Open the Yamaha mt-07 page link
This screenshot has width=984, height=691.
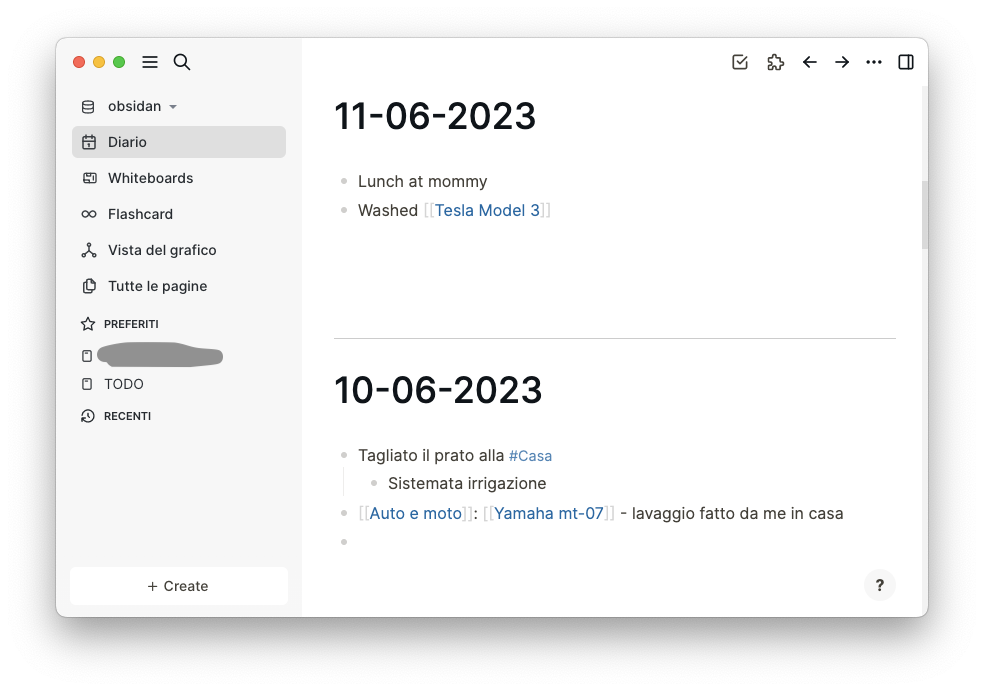(548, 513)
